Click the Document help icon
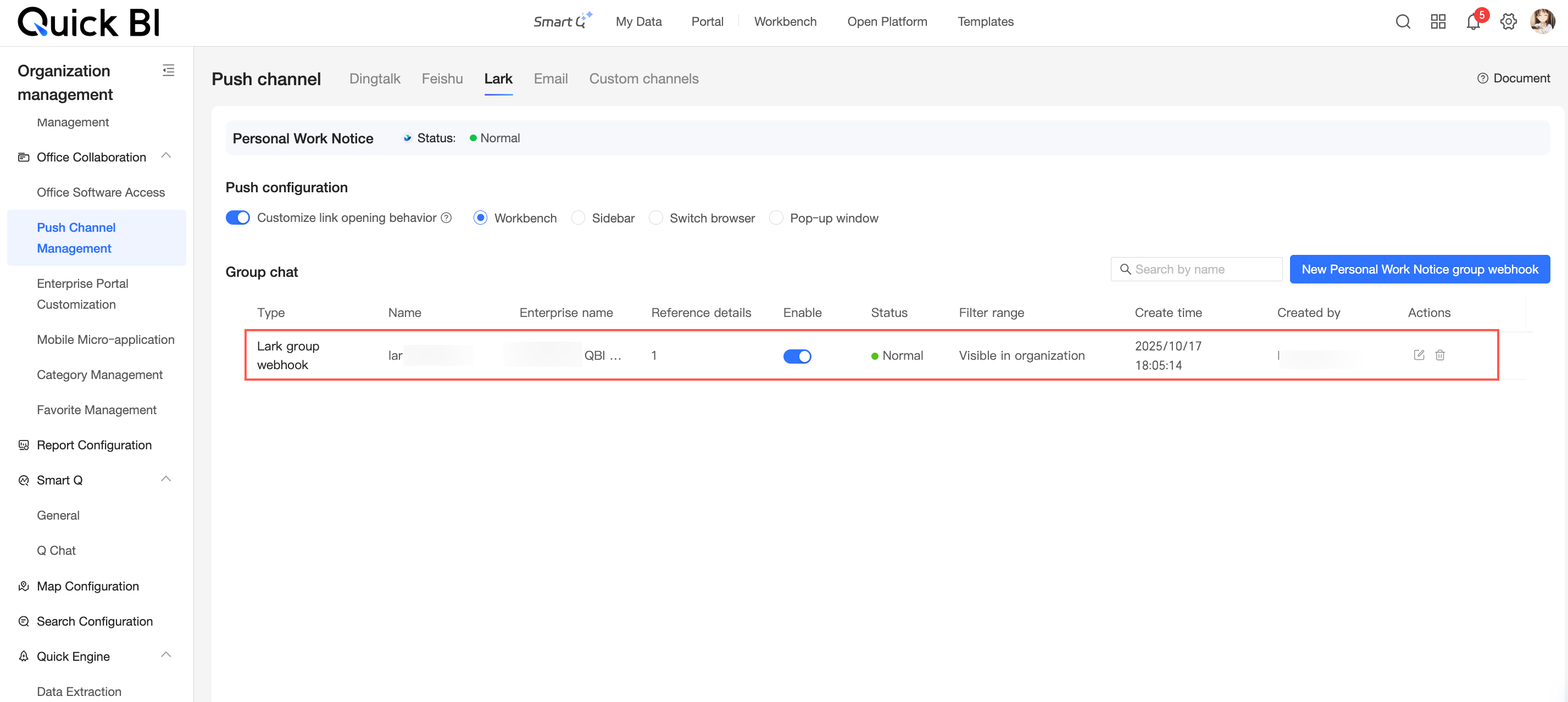Image resolution: width=1568 pixels, height=702 pixels. pyautogui.click(x=1483, y=79)
